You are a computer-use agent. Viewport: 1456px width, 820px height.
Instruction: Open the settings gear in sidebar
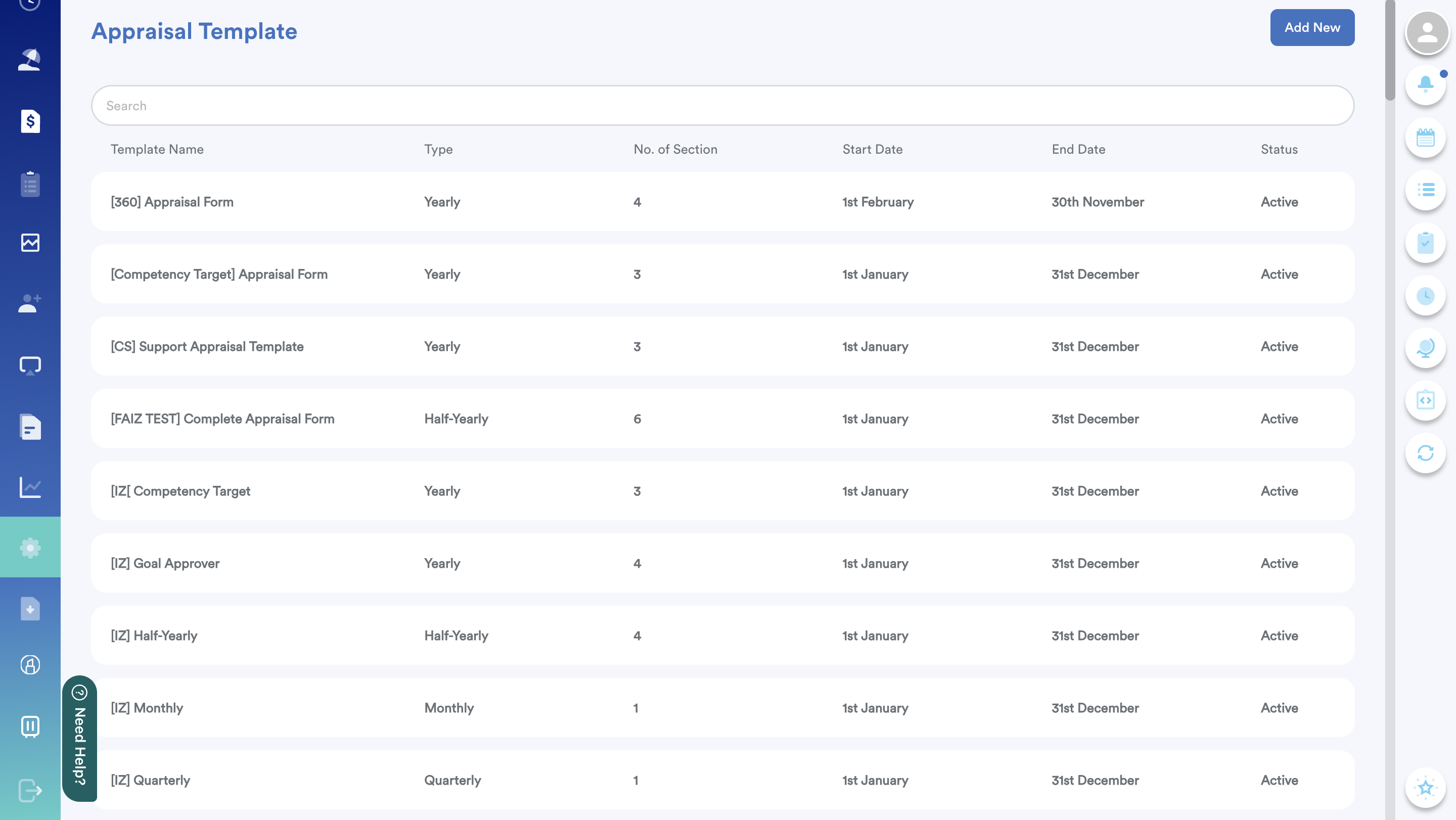[30, 547]
